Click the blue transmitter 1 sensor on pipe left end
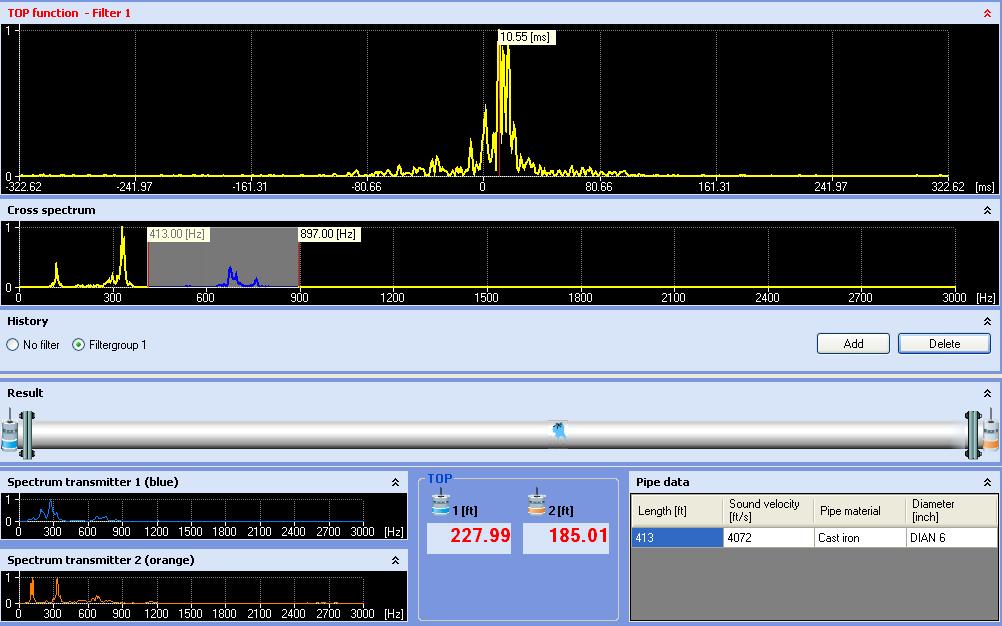This screenshot has height=626, width=1002. click(11, 434)
